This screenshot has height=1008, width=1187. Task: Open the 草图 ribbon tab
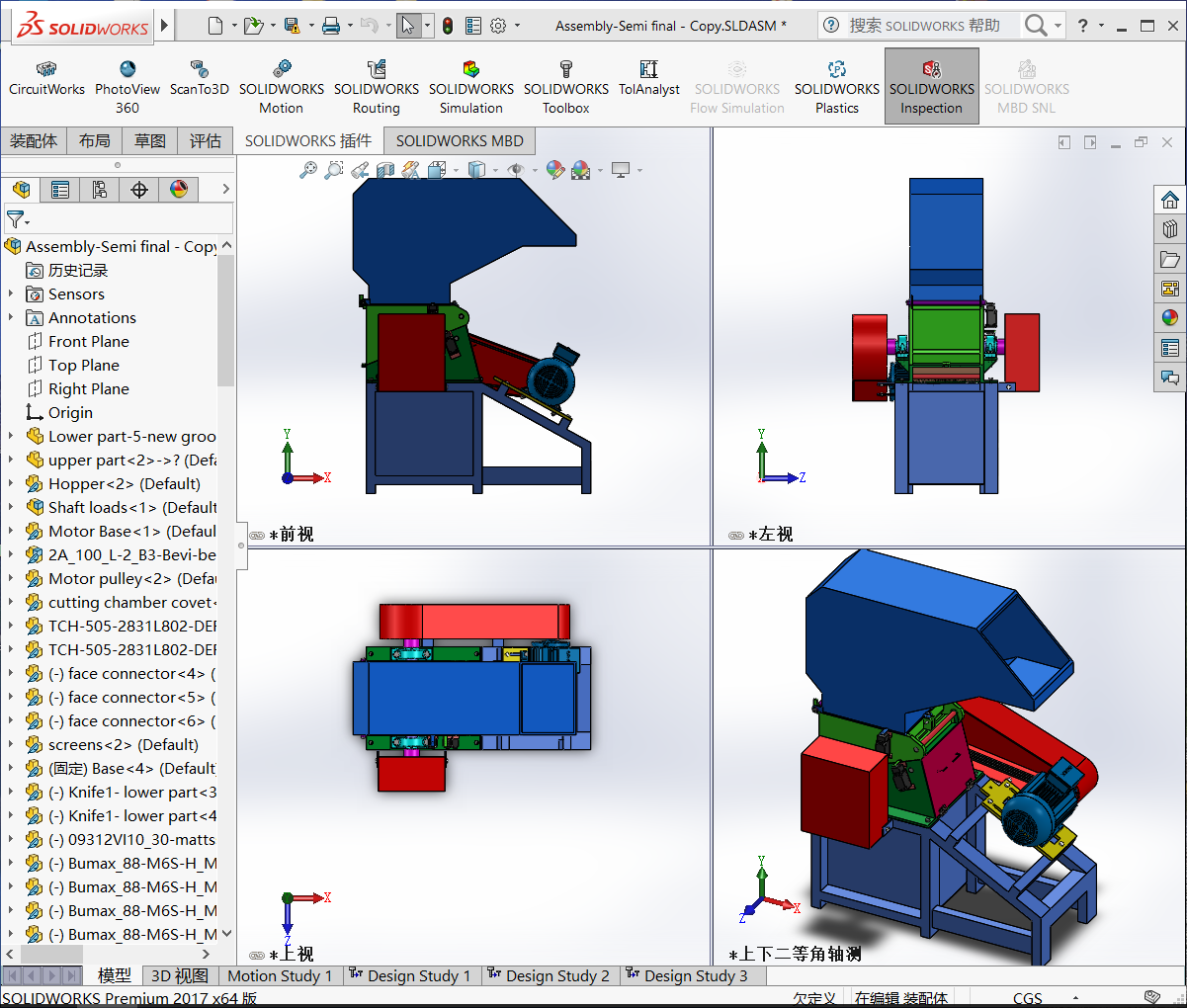click(150, 141)
